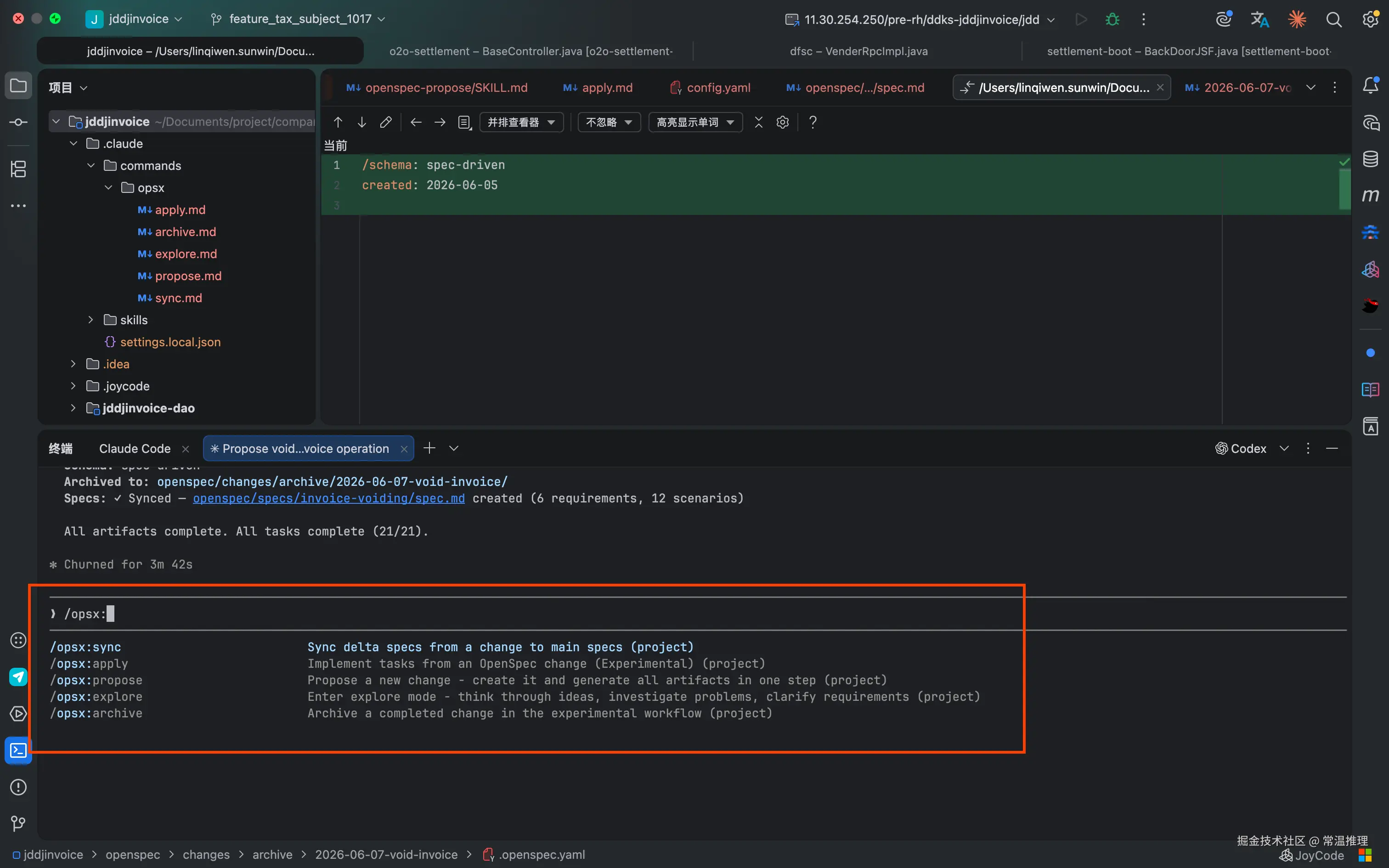Expand the jddjinvoice-dao module
This screenshot has width=1389, height=868.
click(73, 408)
